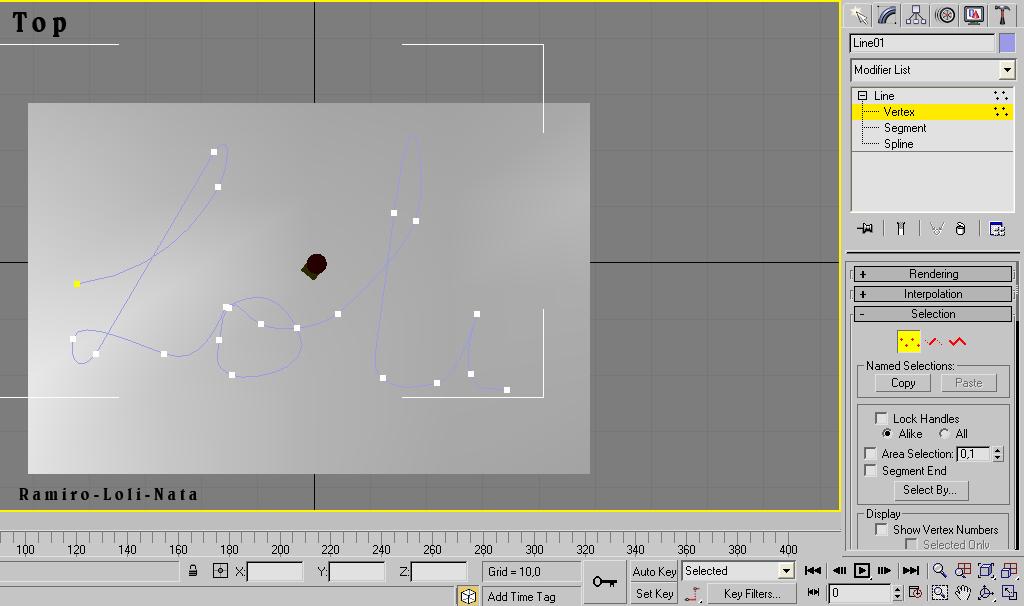Select the Zoom All tool

click(963, 571)
